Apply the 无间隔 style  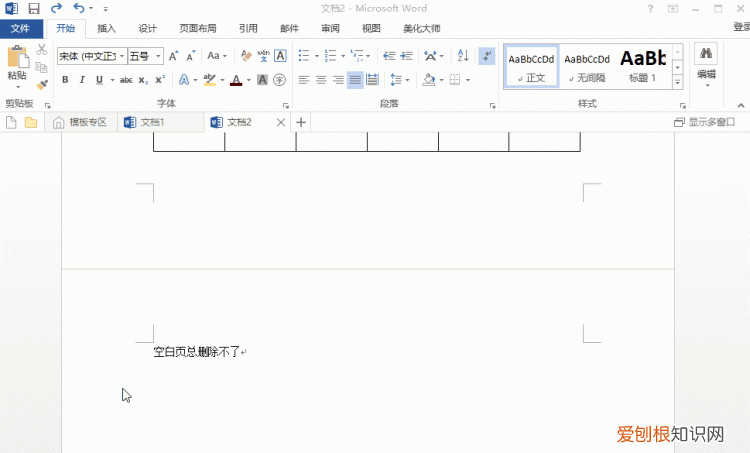click(x=587, y=67)
